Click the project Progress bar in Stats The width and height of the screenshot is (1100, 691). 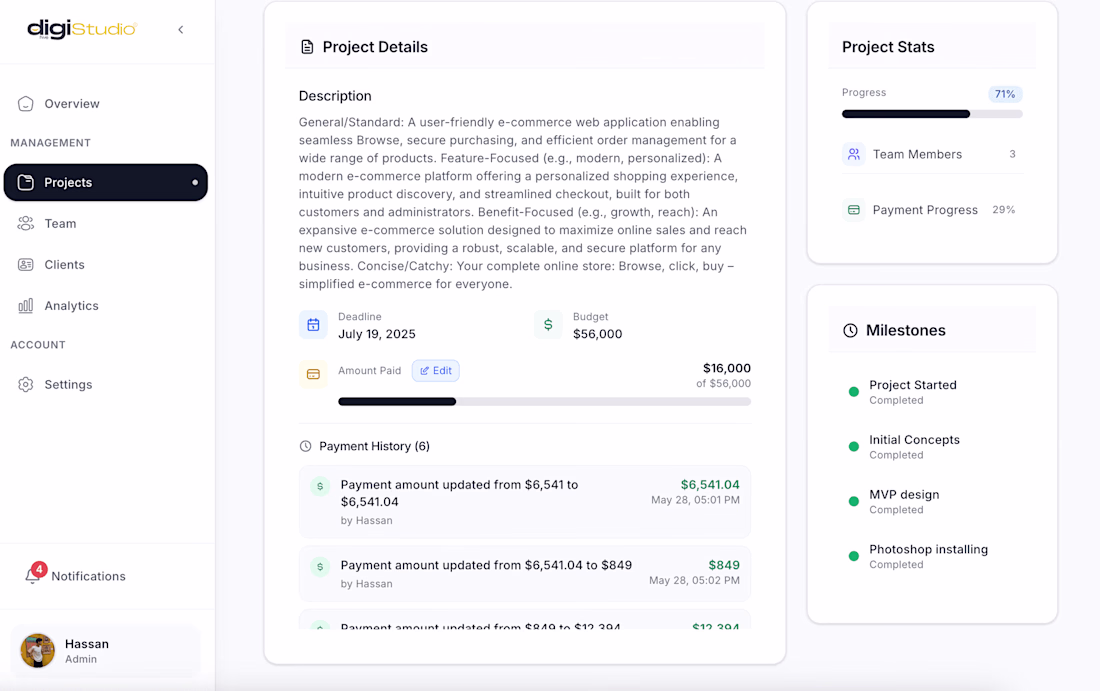click(x=932, y=114)
